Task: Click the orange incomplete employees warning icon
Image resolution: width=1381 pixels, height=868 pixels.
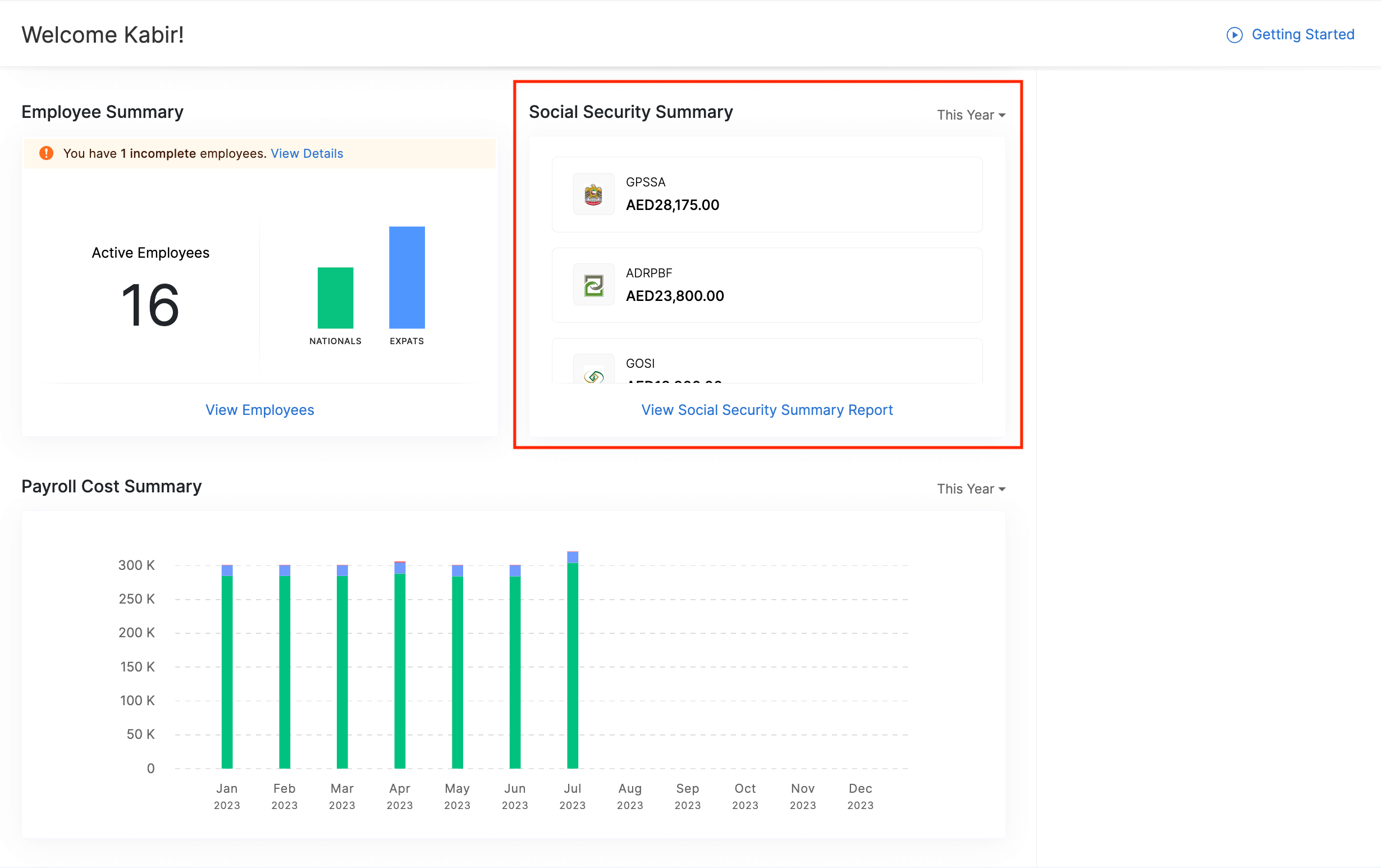Action: 47,153
